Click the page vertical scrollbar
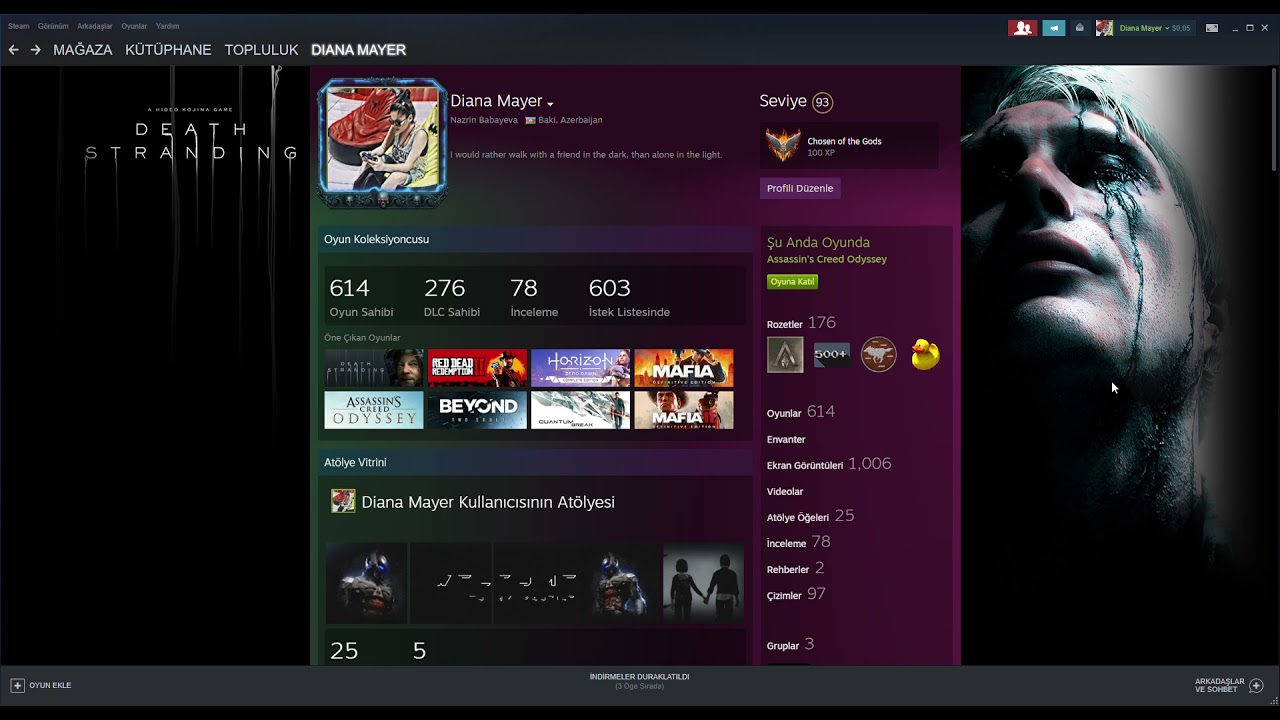Image resolution: width=1280 pixels, height=720 pixels. [x=1273, y=120]
